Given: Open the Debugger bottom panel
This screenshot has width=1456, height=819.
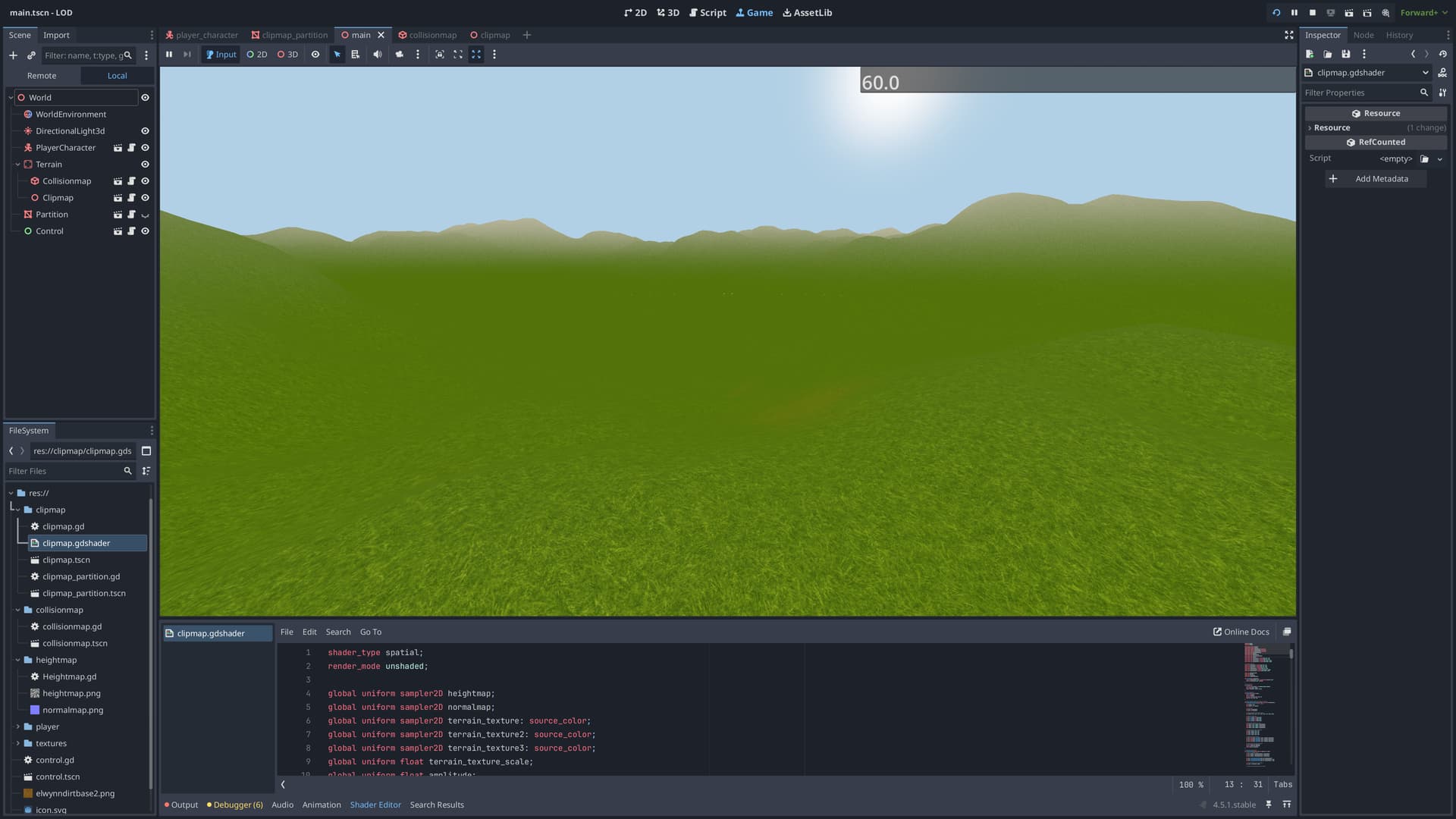Looking at the screenshot, I should [237, 805].
